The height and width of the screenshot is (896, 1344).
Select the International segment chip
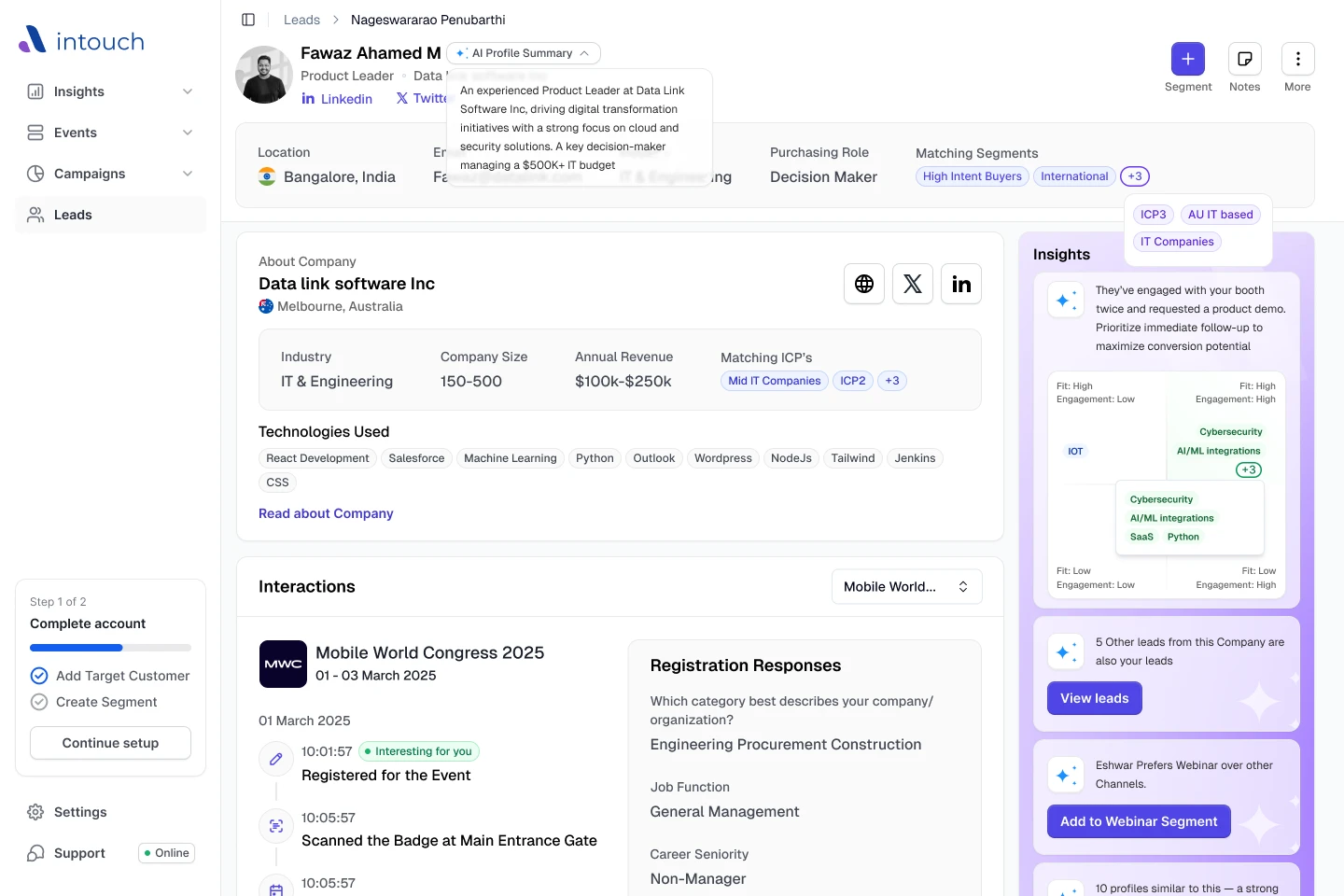click(1074, 176)
